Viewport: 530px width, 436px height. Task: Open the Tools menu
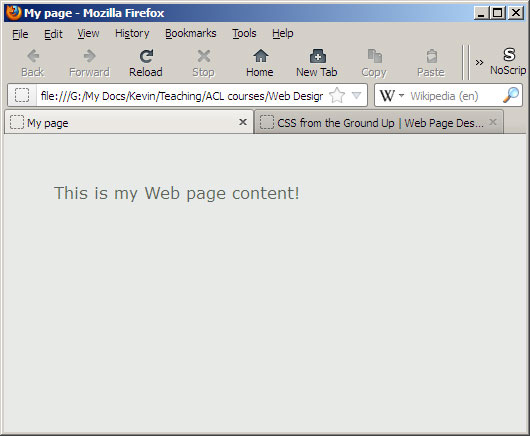(x=244, y=33)
